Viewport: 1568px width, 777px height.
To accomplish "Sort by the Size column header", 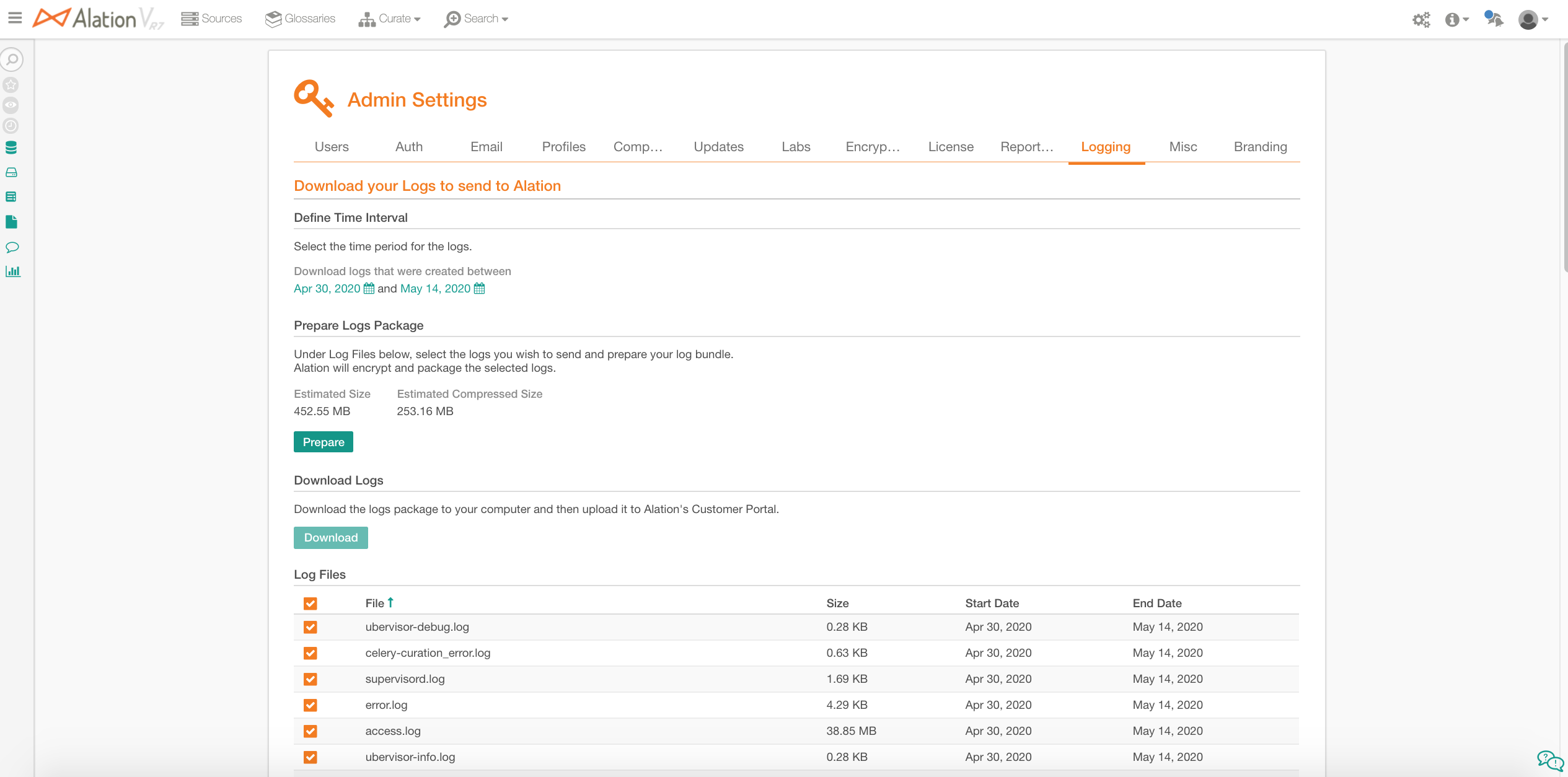I will [837, 603].
